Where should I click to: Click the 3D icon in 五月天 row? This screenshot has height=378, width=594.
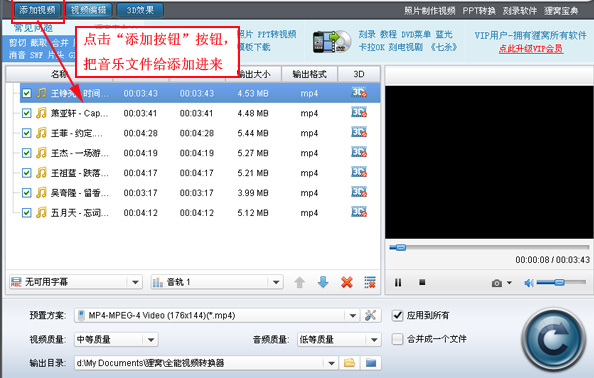pos(359,212)
